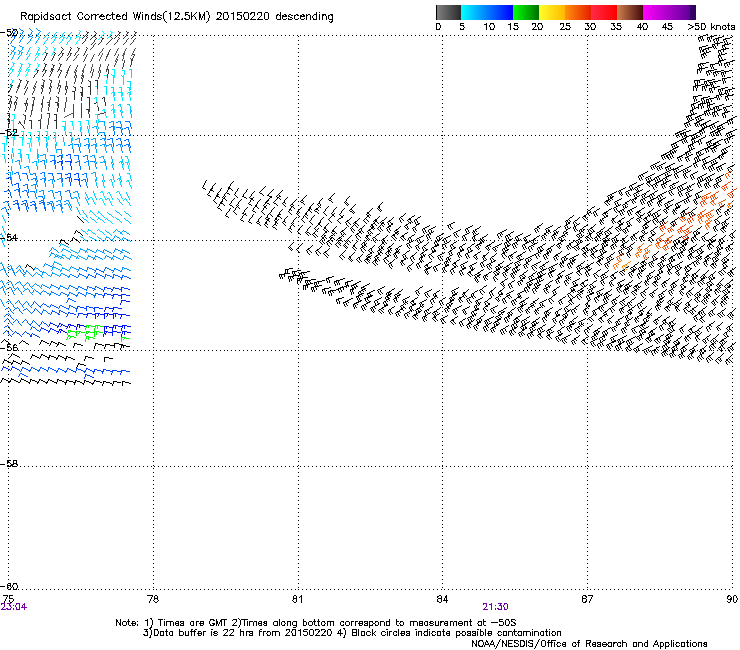Viewport: 740px width, 650px height.
Task: Click the longitude label 90
Action: point(732,599)
